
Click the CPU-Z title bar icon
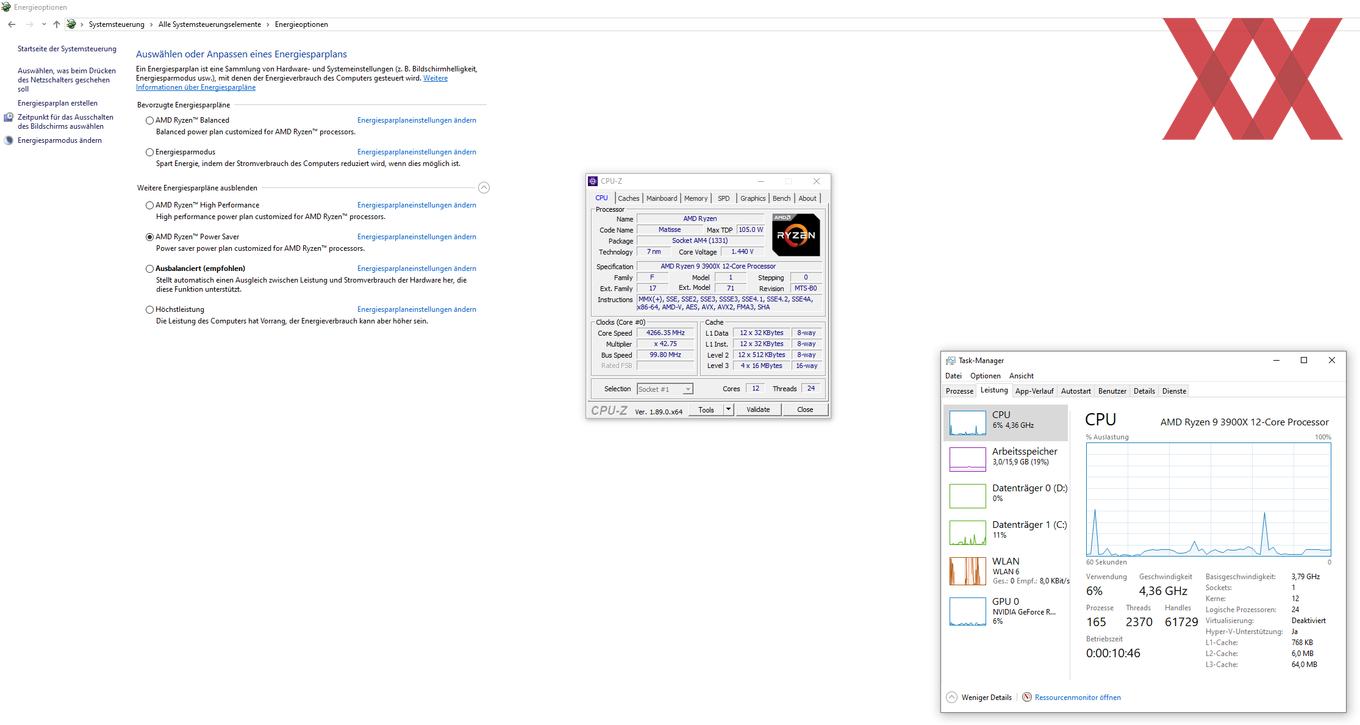point(594,181)
